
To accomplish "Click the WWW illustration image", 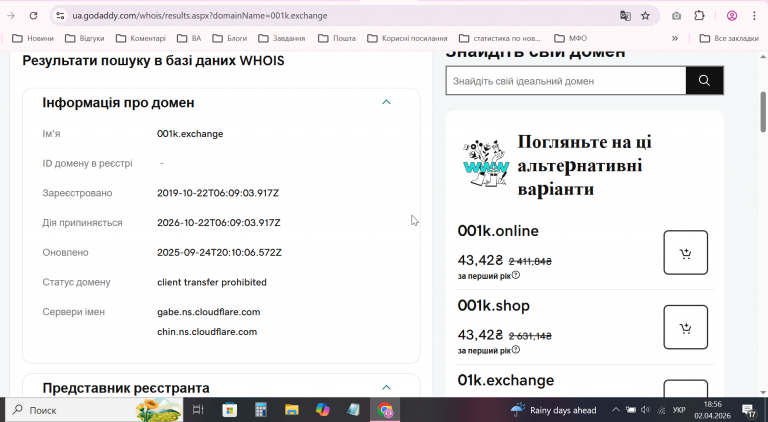I will (486, 164).
